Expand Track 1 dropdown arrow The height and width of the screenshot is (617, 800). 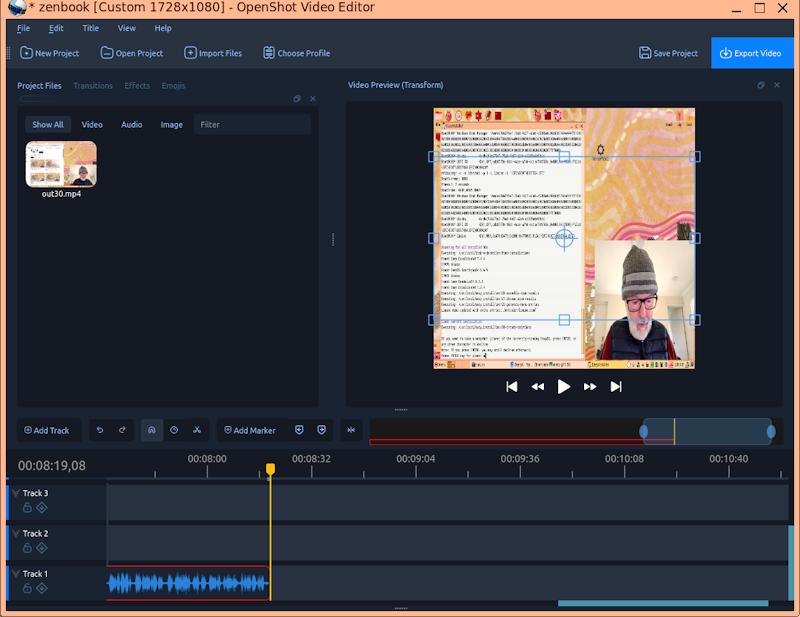15,574
